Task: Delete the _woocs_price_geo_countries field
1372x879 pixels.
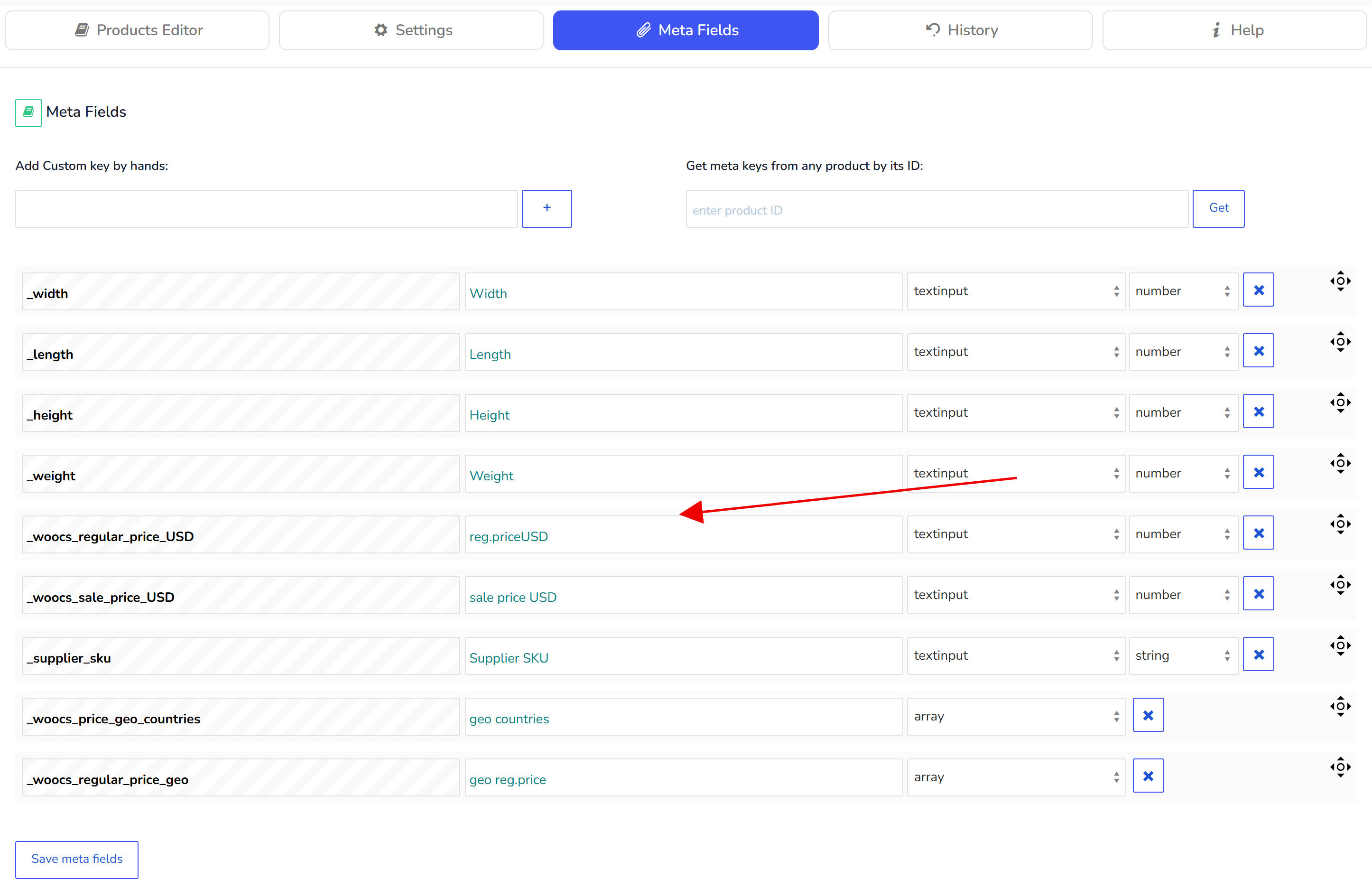Action: (1148, 715)
